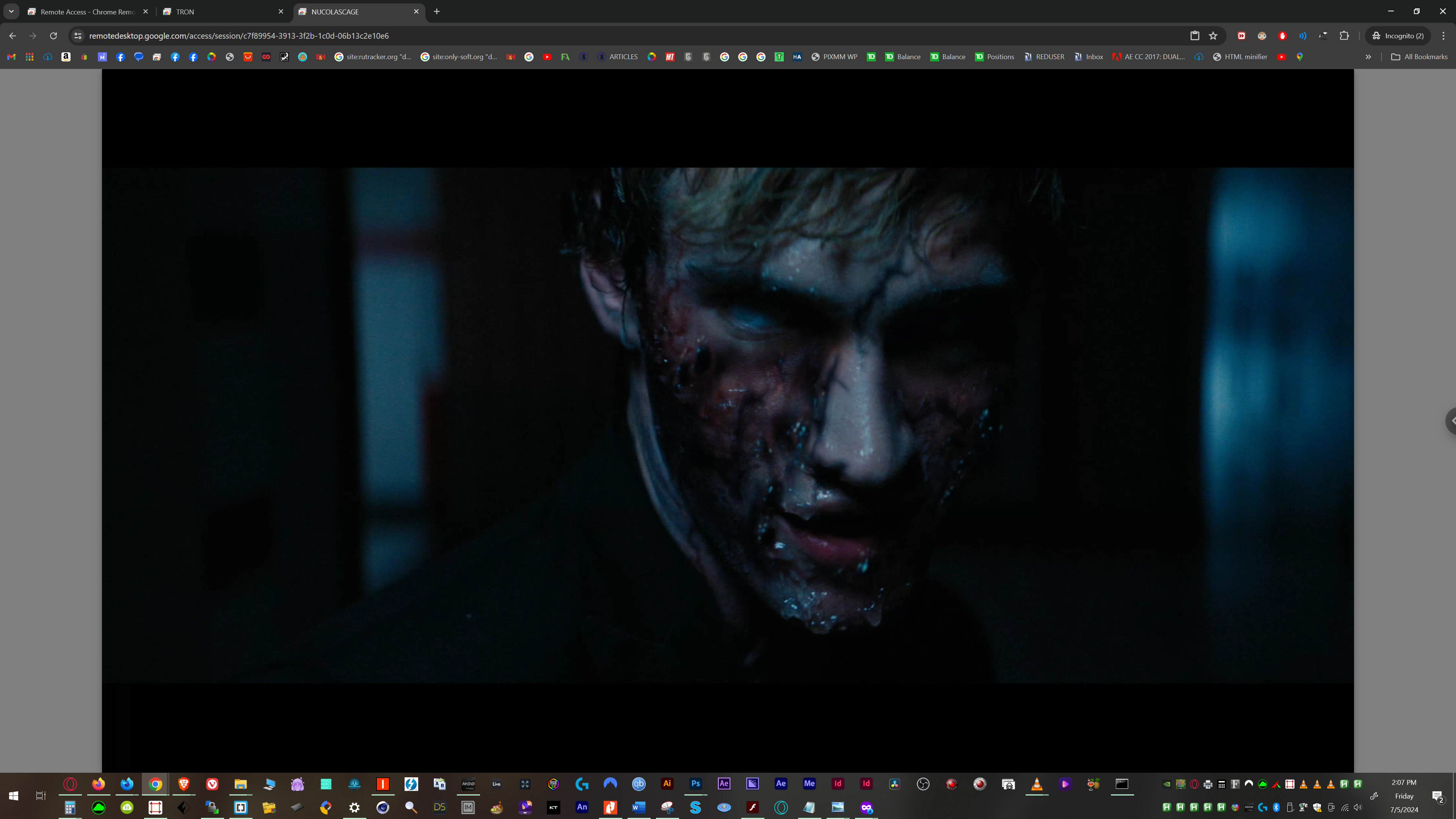1456x819 pixels.
Task: Open the site:rutracker.org search bookmark
Action: (373, 56)
